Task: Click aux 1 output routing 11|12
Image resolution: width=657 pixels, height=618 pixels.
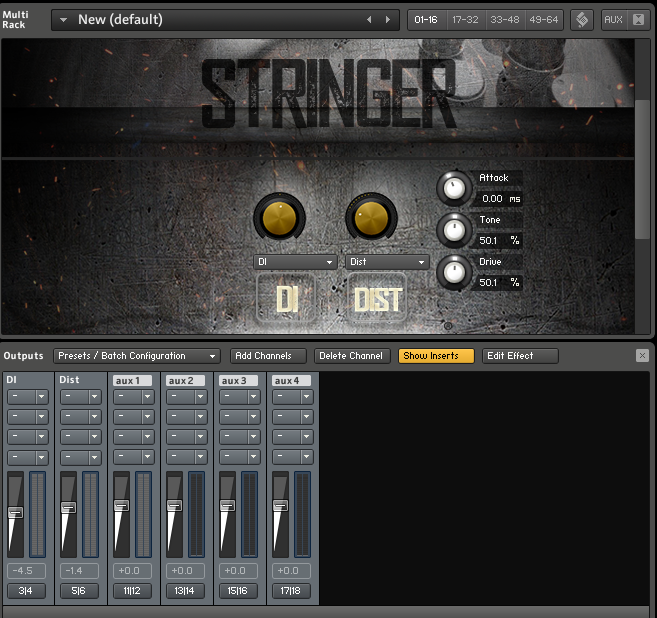Action: click(x=132, y=591)
